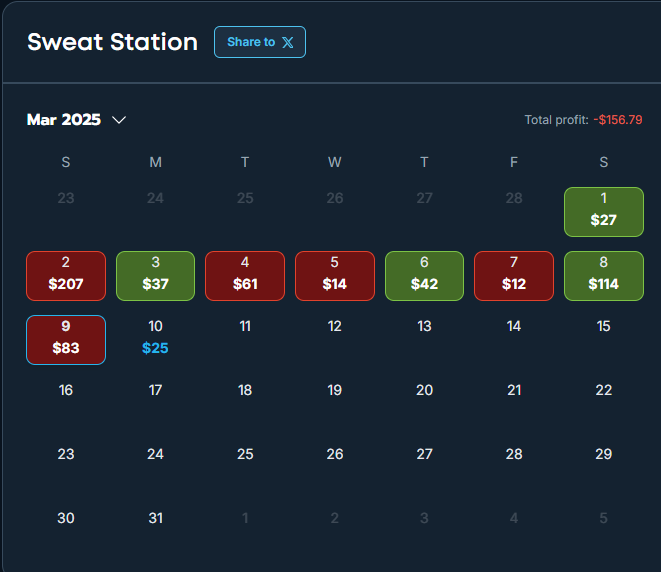Pick day 22 in the calendar
This screenshot has height=572, width=661.
tap(604, 390)
